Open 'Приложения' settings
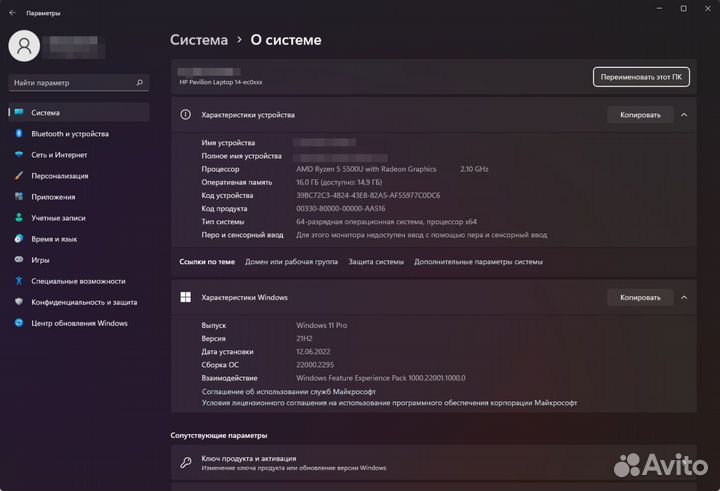 click(x=79, y=197)
